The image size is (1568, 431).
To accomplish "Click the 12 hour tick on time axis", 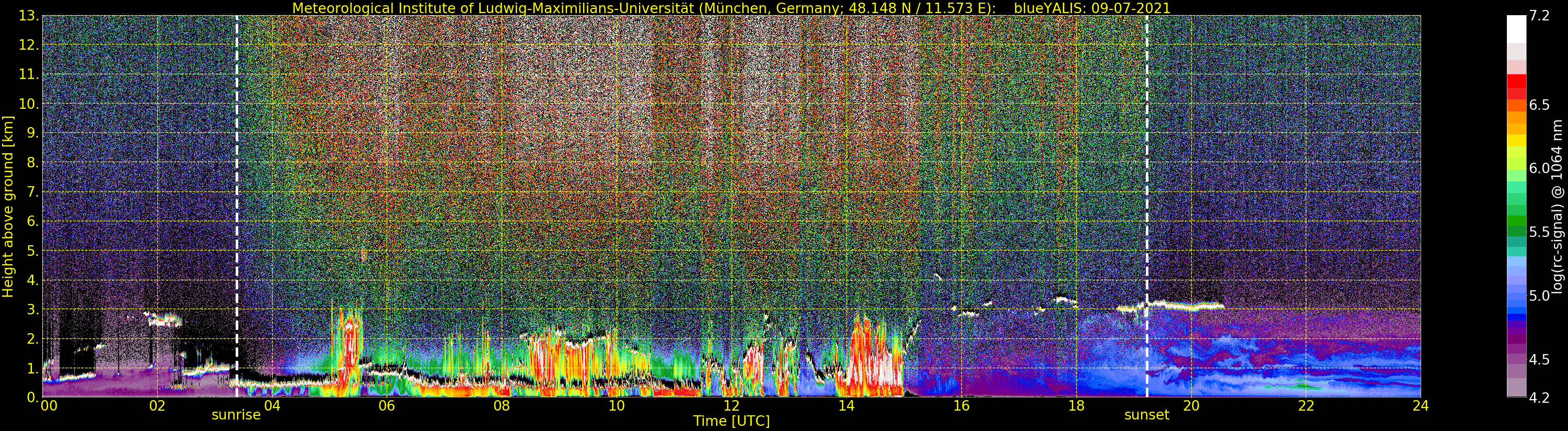I will (731, 406).
